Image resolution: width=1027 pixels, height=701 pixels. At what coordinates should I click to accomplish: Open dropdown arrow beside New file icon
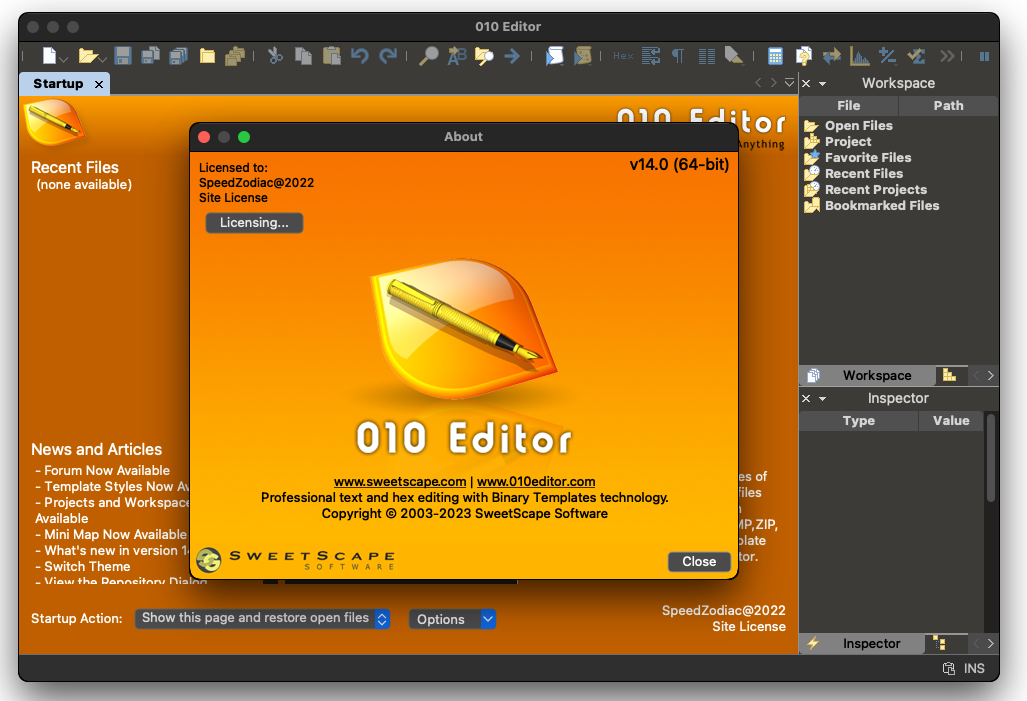click(63, 58)
